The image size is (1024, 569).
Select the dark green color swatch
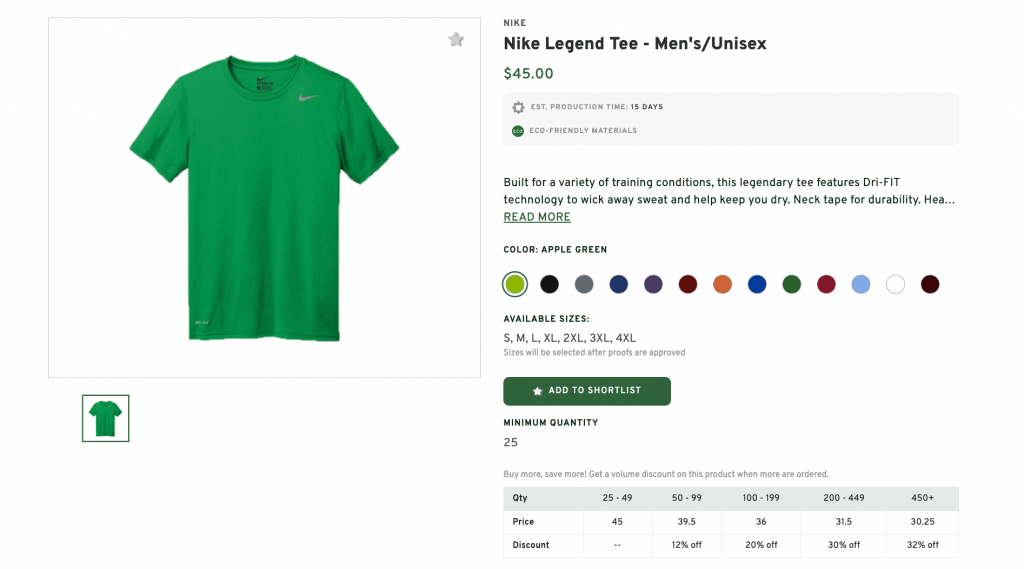[791, 284]
